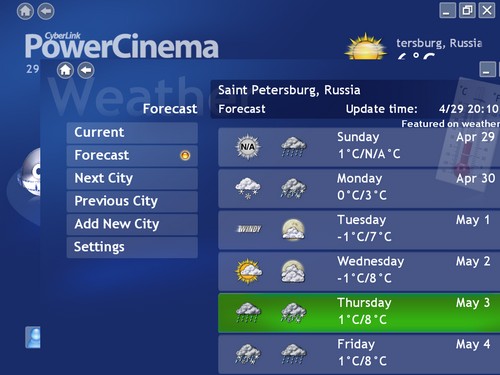Screen dimensions: 500x375
Task: Minimize the PowerCinema main window
Action: coord(447,11)
